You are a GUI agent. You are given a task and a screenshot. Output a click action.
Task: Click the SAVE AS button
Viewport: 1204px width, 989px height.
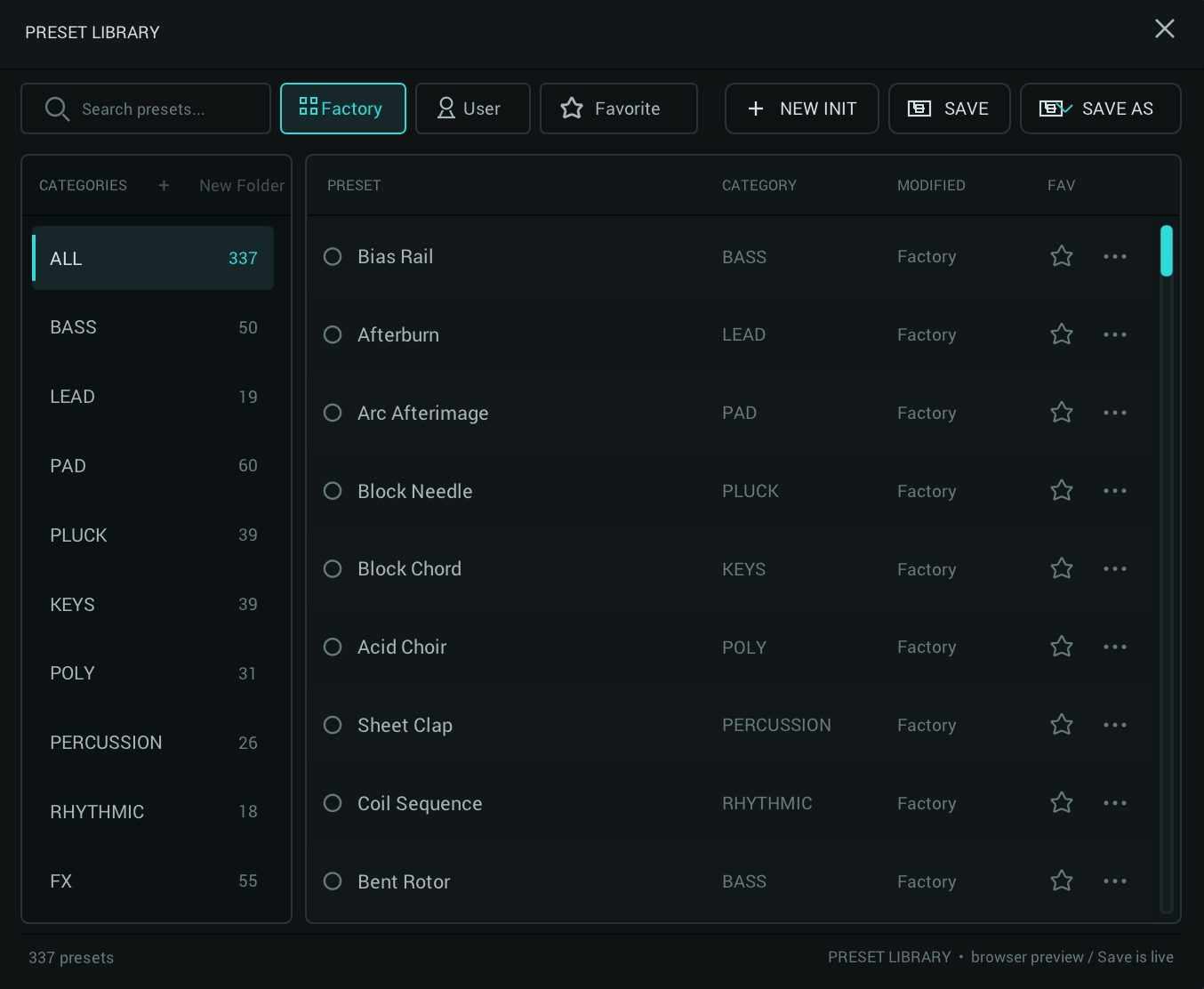(x=1101, y=109)
